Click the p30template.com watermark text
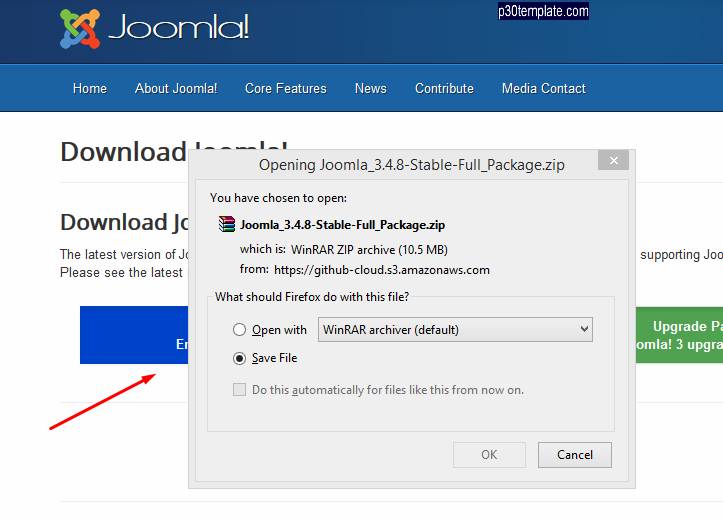This screenshot has width=723, height=520. 543,12
